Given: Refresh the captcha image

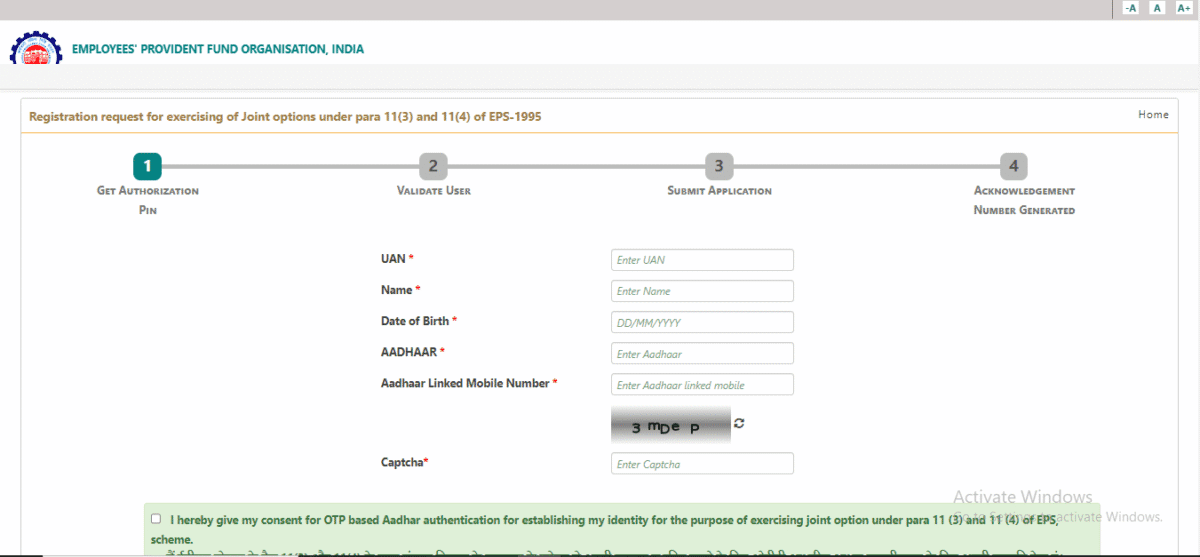Looking at the screenshot, I should coord(739,423).
